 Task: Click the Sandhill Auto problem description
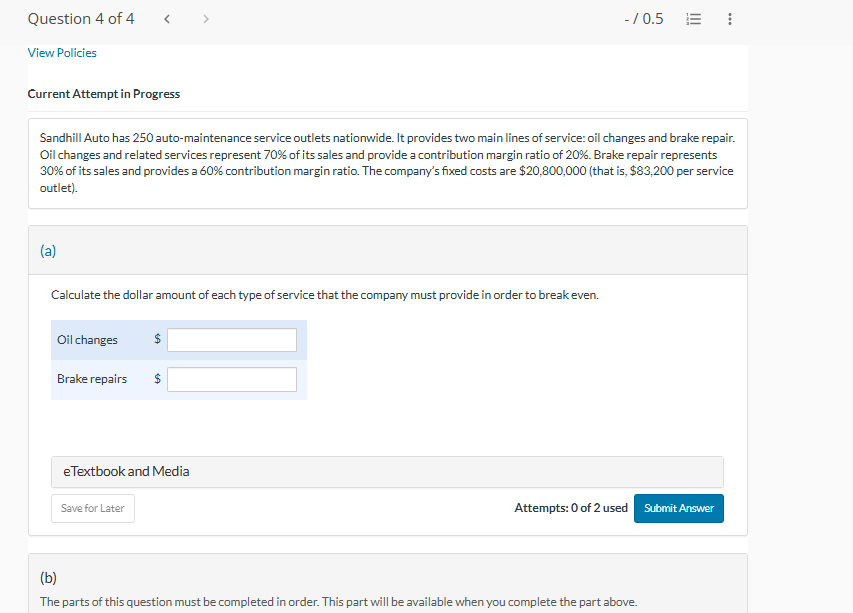point(386,162)
